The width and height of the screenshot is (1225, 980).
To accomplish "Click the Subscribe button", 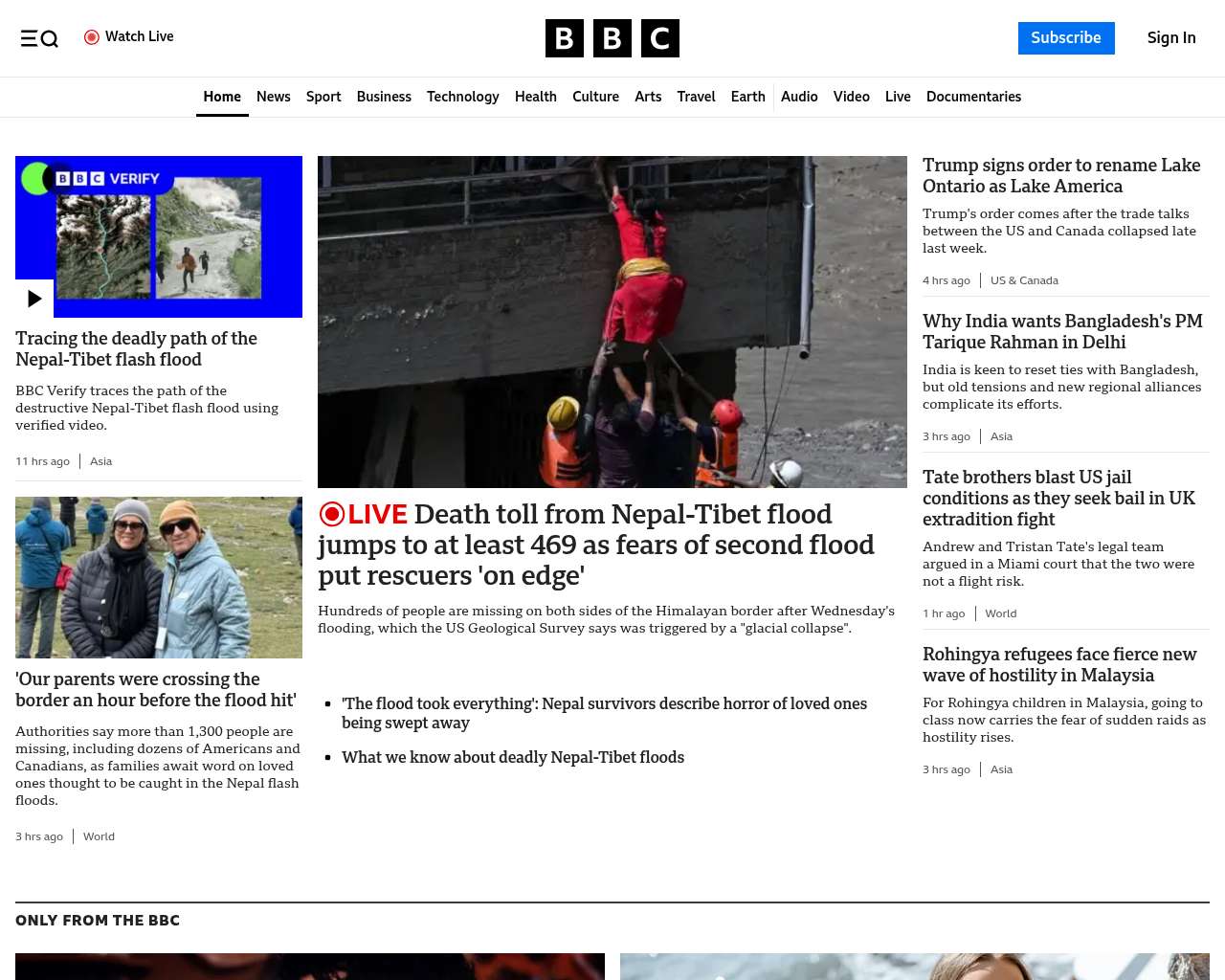I will (x=1066, y=38).
